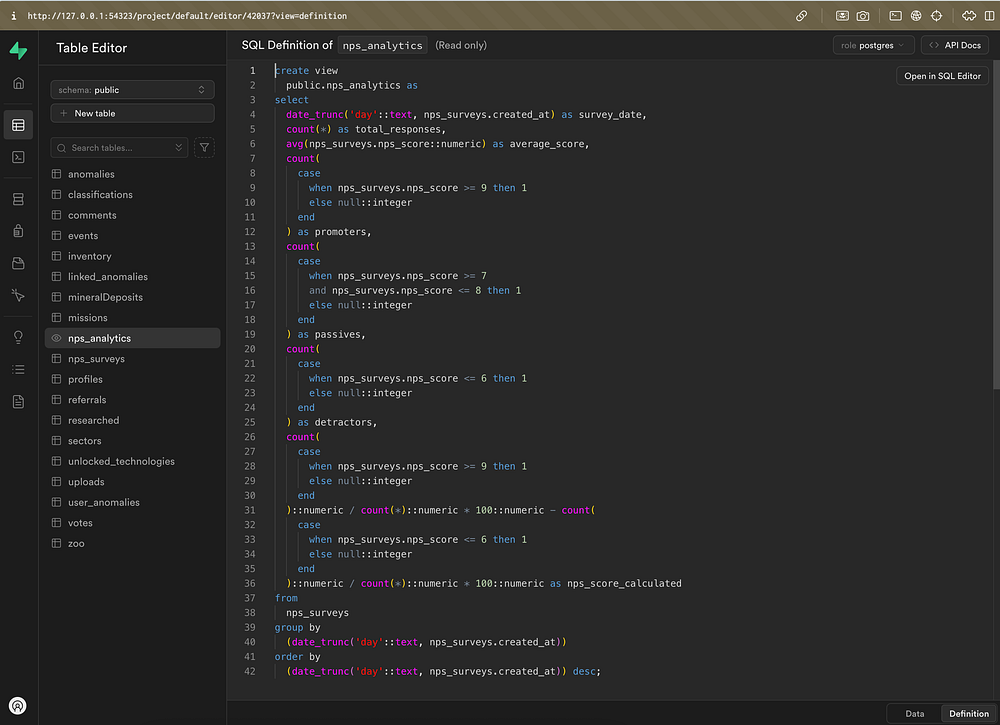Switch to the Data tab
Screen dimensions: 1000x725
(x=914, y=714)
